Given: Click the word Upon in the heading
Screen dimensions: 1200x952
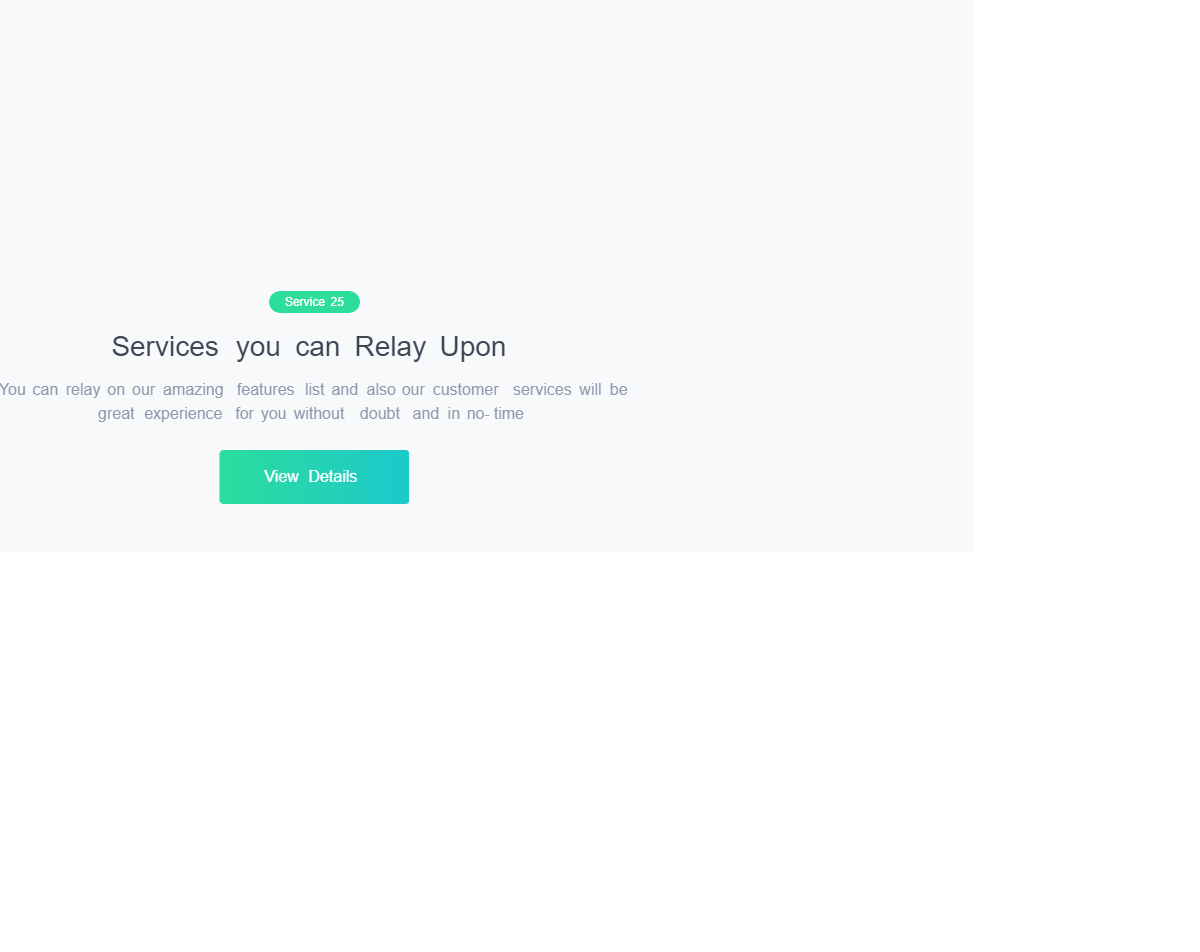Looking at the screenshot, I should click(x=473, y=347).
